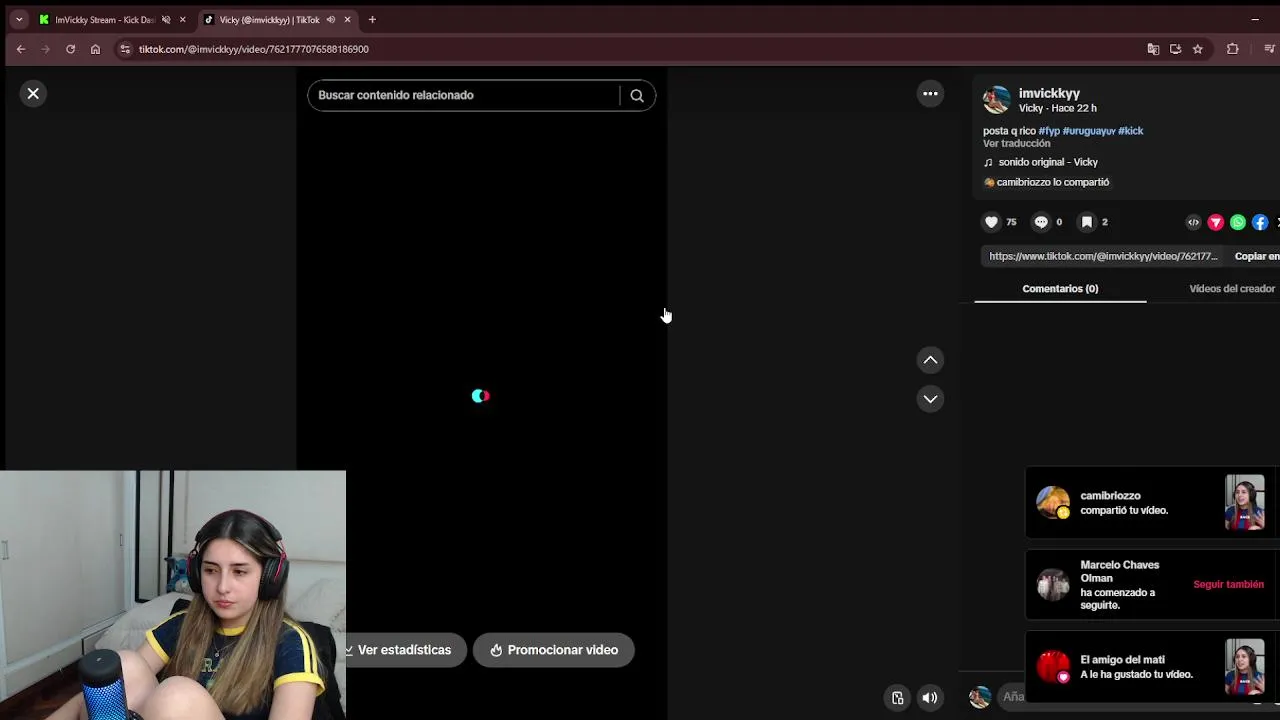The image size is (1280, 720).
Task: Open camibriozzo notification avatar
Action: (x=1053, y=502)
